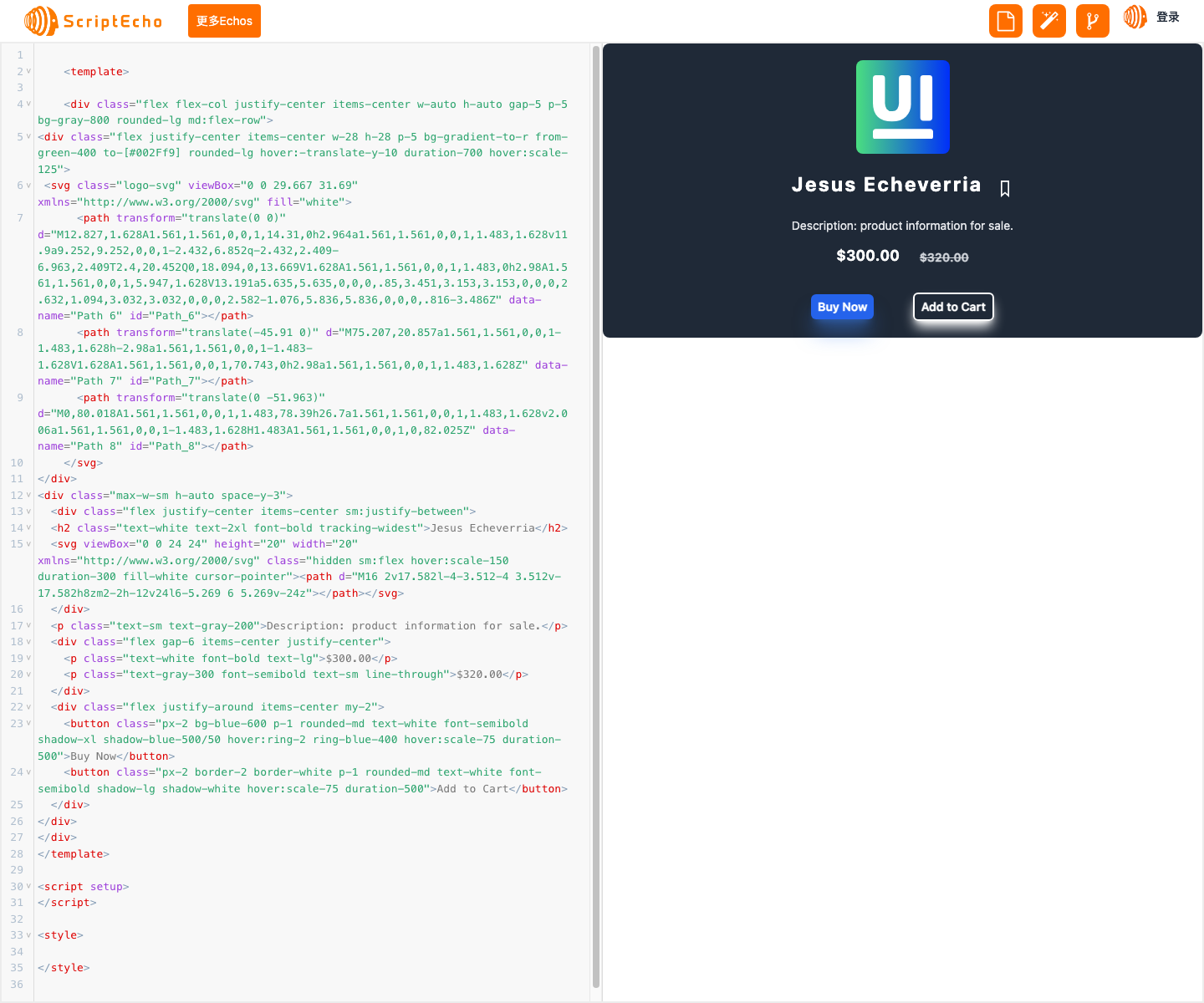
Task: Click the struck-through $320.00 price
Action: click(x=944, y=257)
